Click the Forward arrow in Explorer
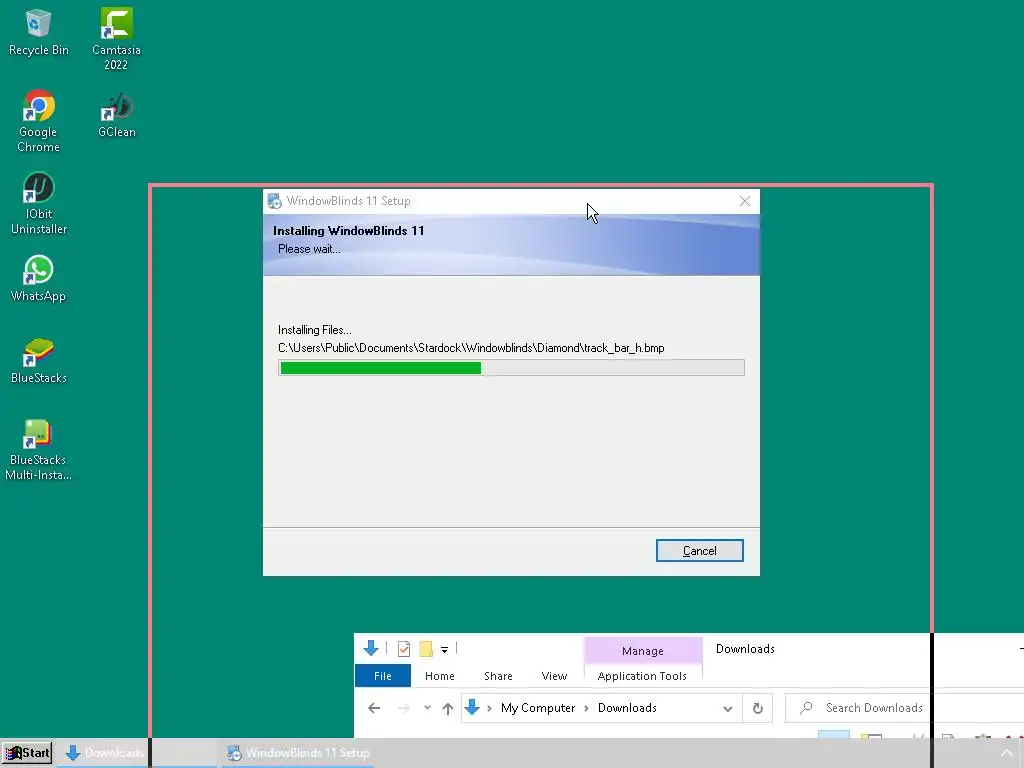This screenshot has width=1024, height=768. click(x=404, y=708)
